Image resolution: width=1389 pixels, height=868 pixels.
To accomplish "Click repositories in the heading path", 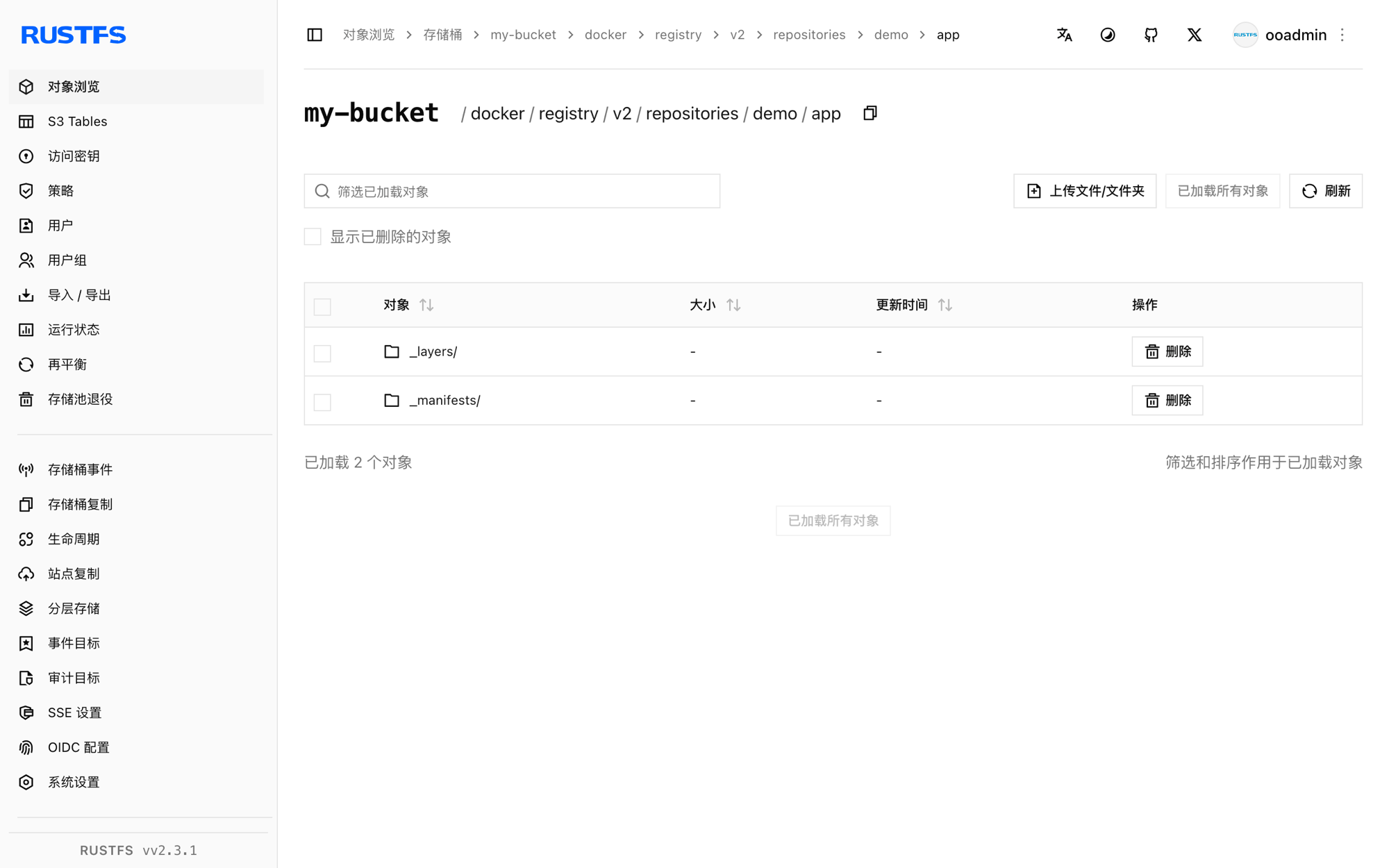I will click(x=692, y=113).
